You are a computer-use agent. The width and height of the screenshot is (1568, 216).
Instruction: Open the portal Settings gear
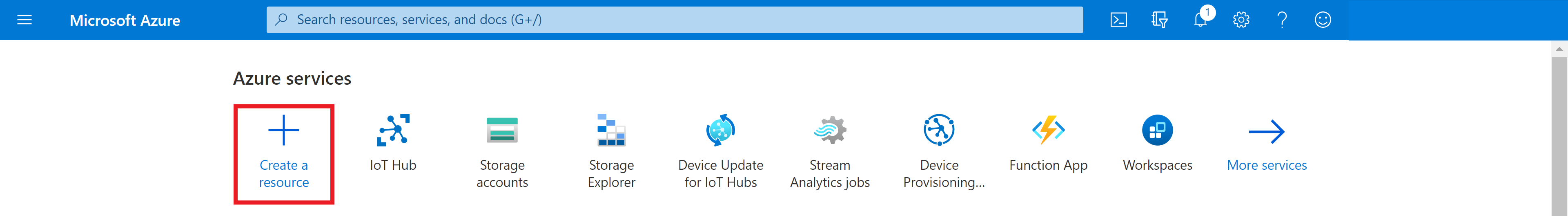1241,20
